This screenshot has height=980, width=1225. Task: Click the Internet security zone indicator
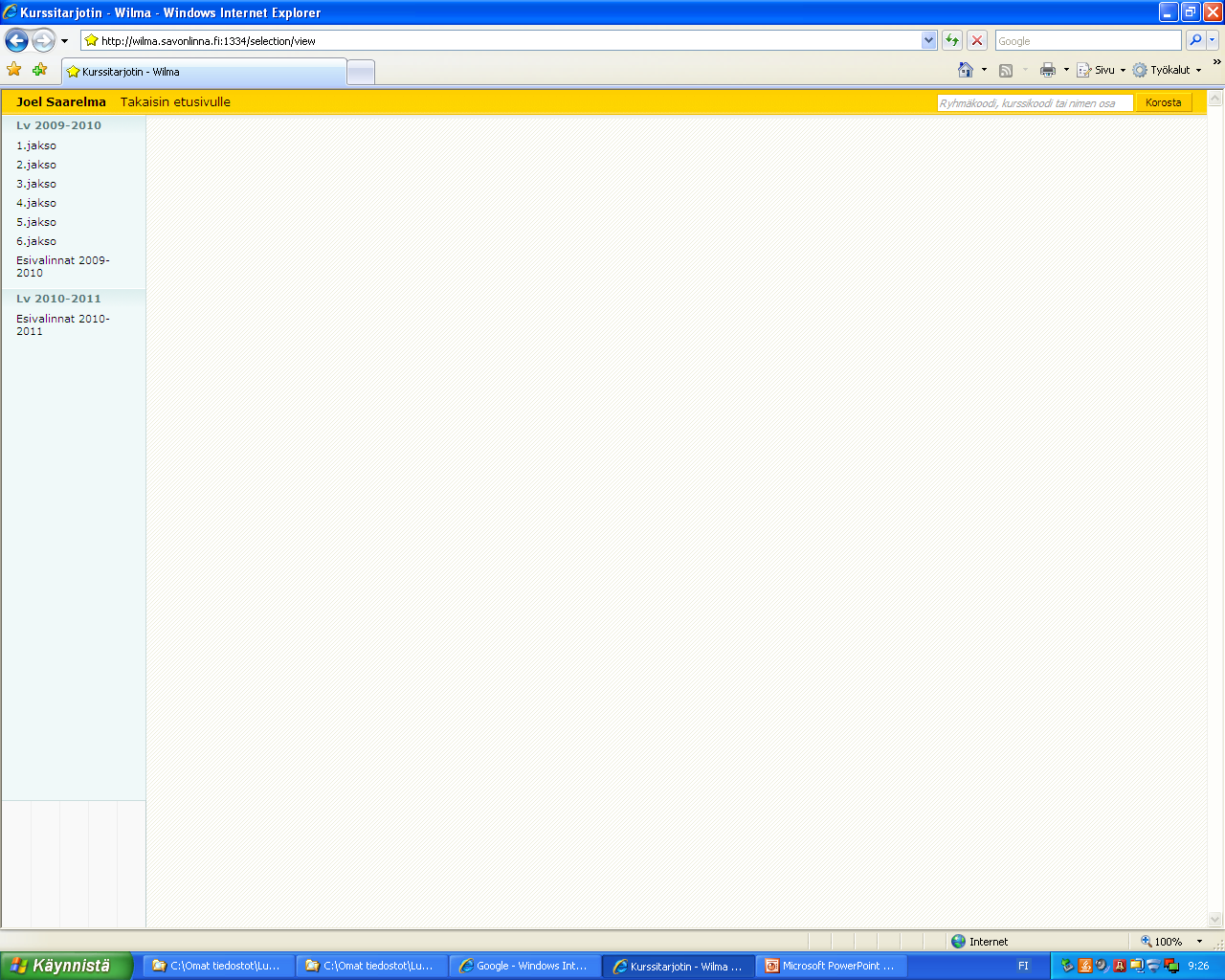coord(980,942)
